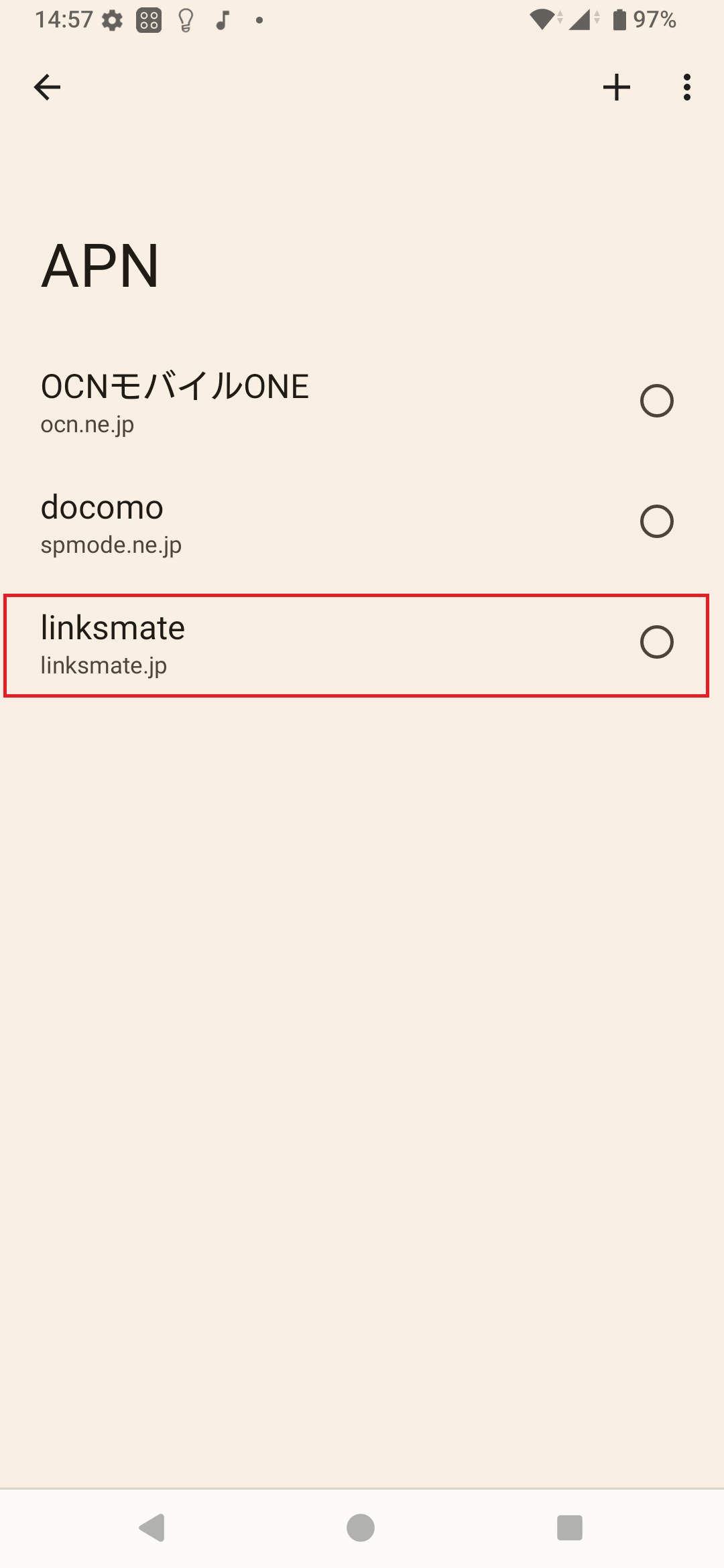This screenshot has width=724, height=1568.
Task: Select the docomo radio button
Action: pos(656,521)
